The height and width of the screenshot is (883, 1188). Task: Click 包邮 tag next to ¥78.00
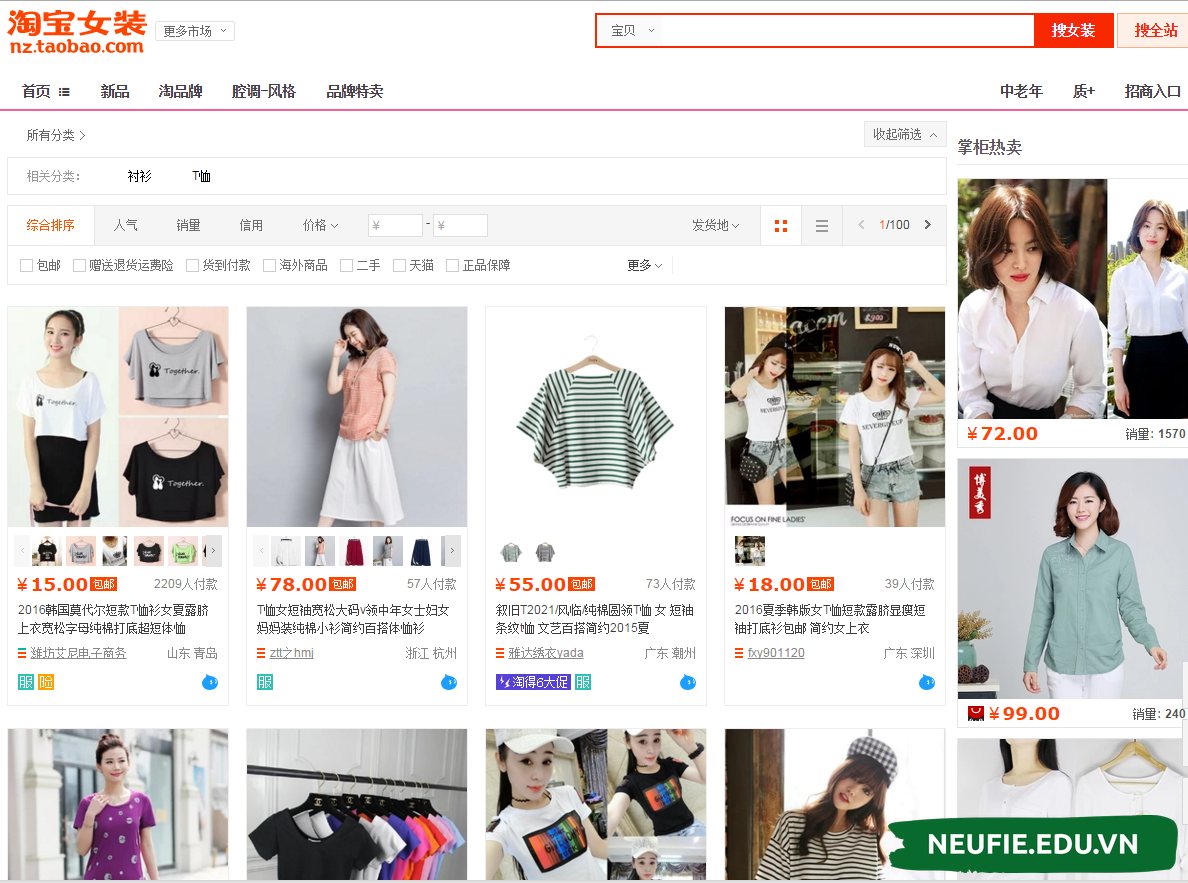click(342, 584)
